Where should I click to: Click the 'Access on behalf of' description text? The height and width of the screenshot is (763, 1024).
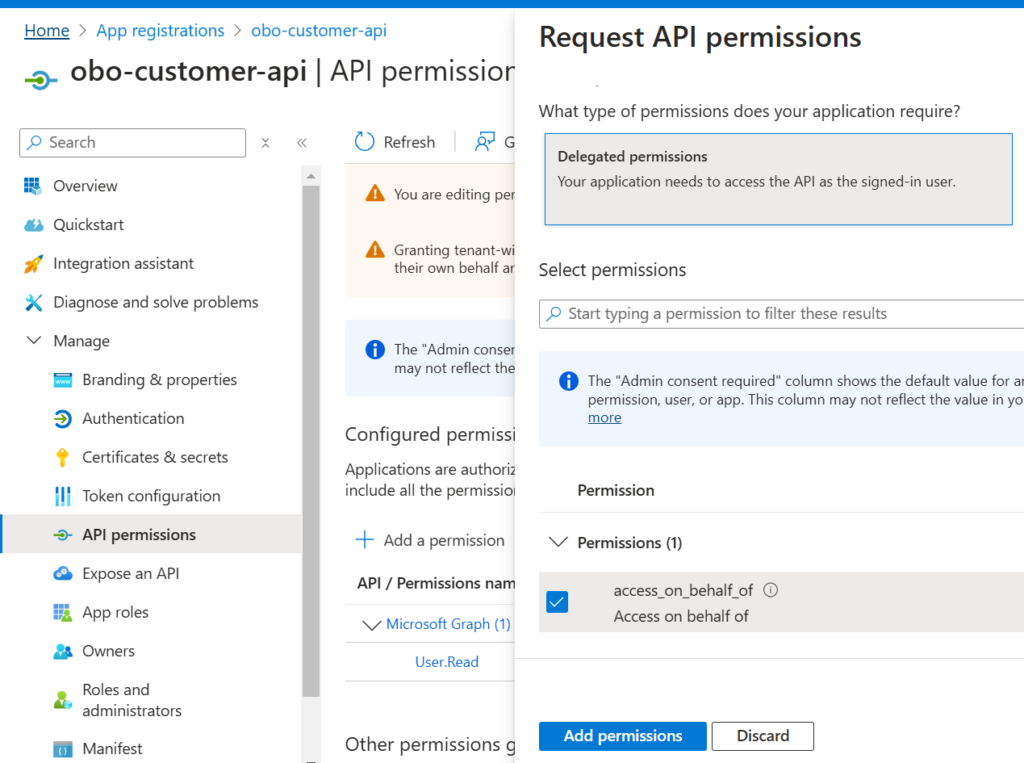[680, 616]
